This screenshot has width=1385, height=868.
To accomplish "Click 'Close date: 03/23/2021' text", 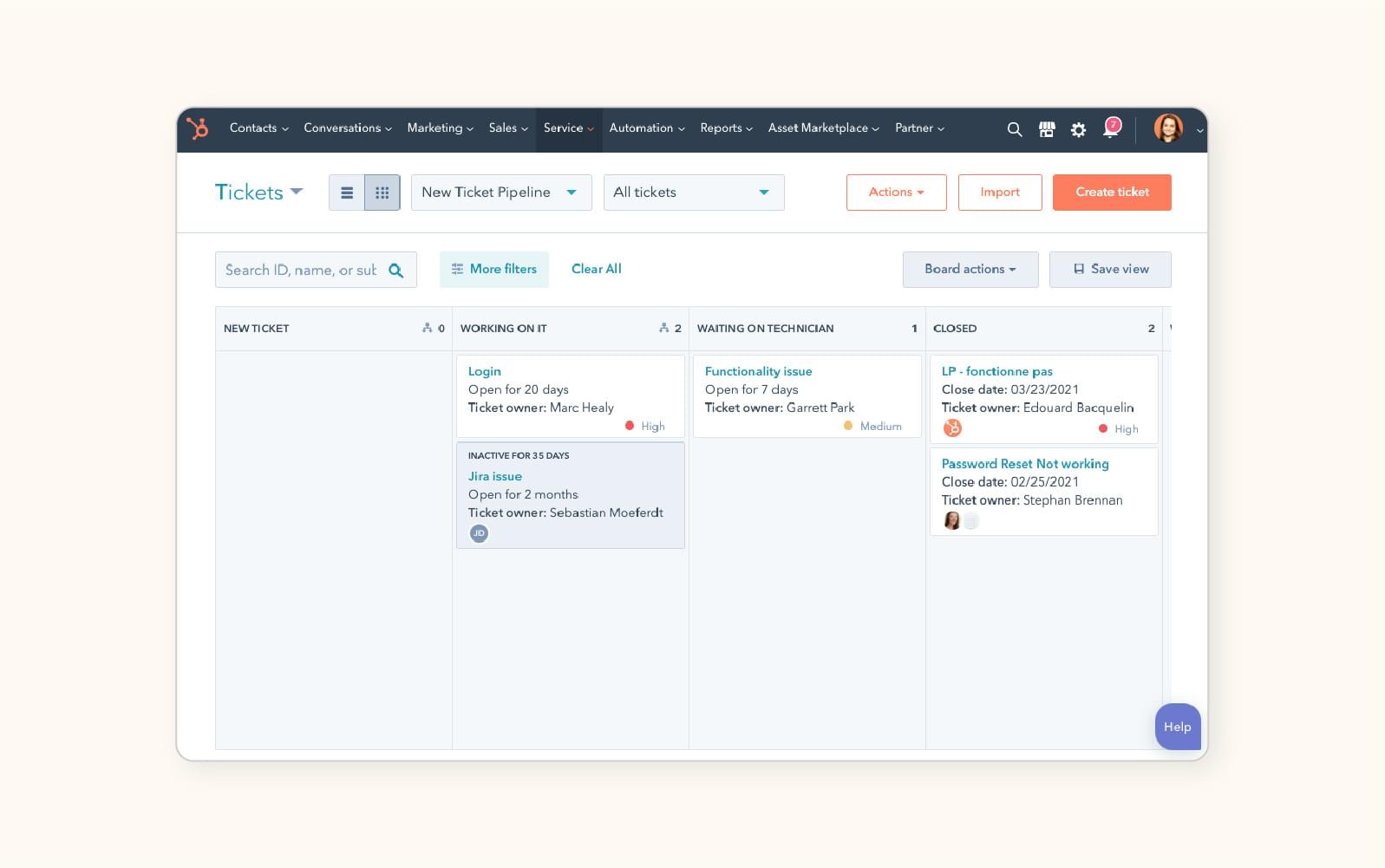I will (1010, 389).
